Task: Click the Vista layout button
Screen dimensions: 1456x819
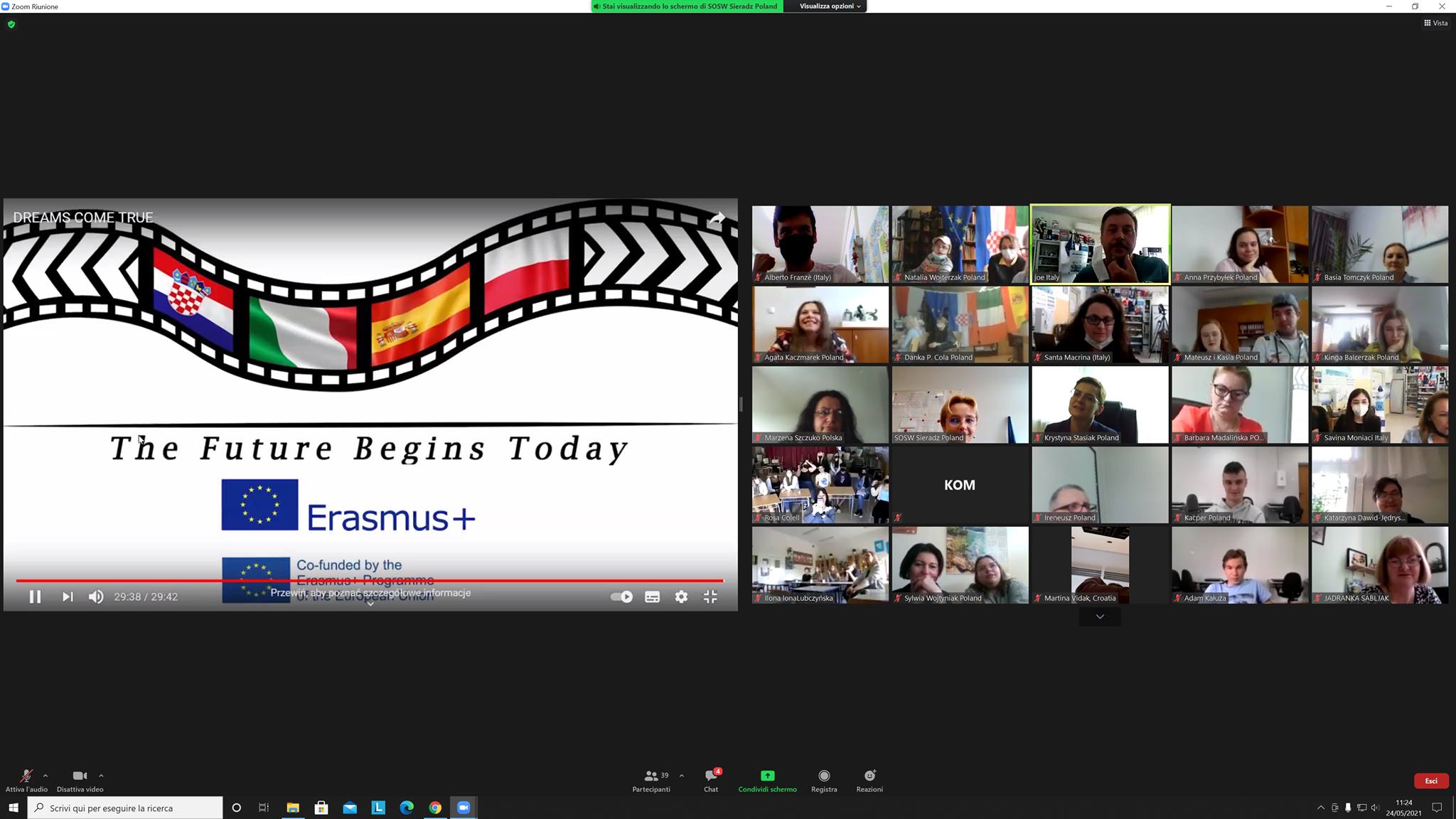Action: pos(1435,23)
